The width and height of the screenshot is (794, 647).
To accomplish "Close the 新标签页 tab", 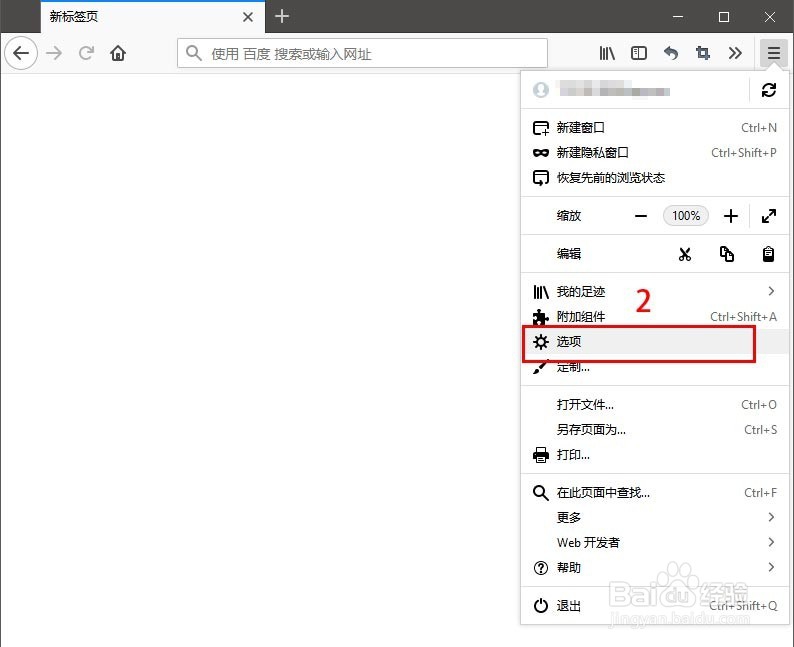I will click(x=248, y=17).
